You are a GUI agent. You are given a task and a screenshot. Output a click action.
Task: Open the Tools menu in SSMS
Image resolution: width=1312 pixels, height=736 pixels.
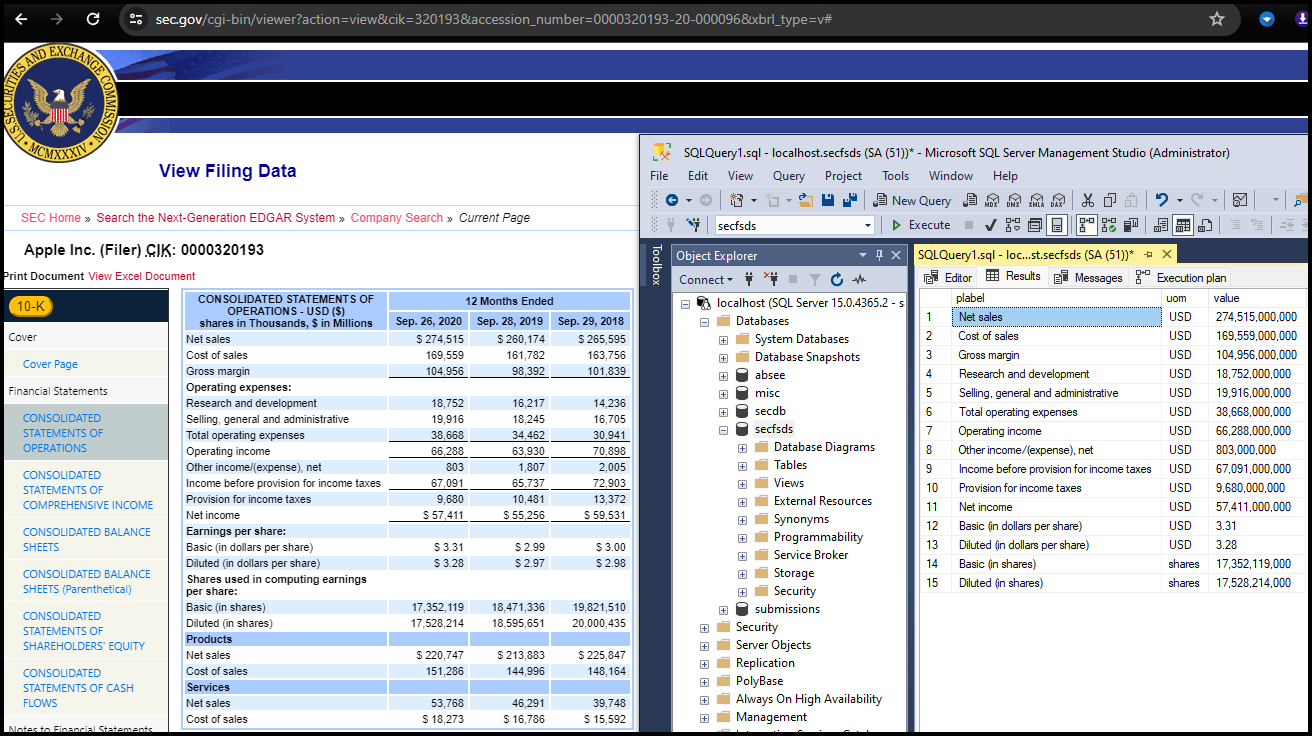(896, 175)
